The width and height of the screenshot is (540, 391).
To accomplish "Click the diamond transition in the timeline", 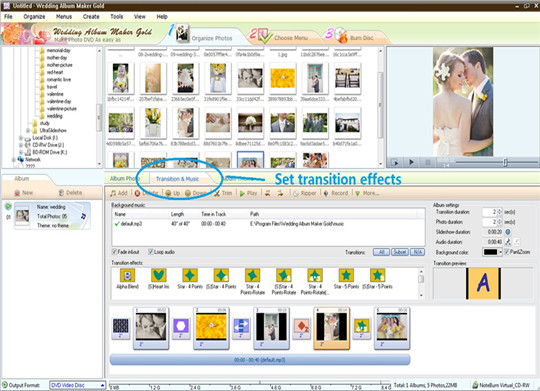I will pos(302,328).
